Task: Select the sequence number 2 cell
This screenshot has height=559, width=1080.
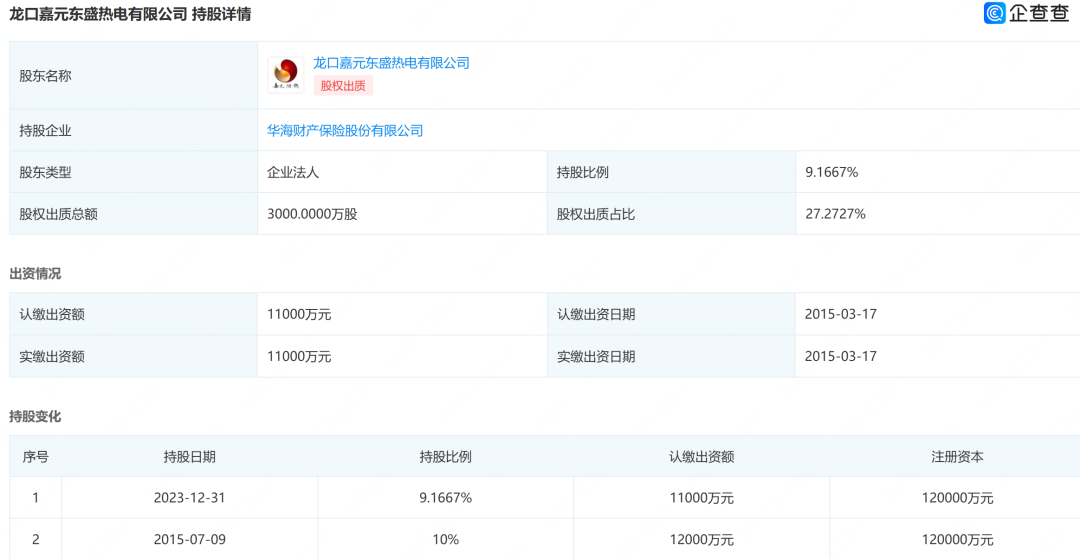Action: point(36,539)
